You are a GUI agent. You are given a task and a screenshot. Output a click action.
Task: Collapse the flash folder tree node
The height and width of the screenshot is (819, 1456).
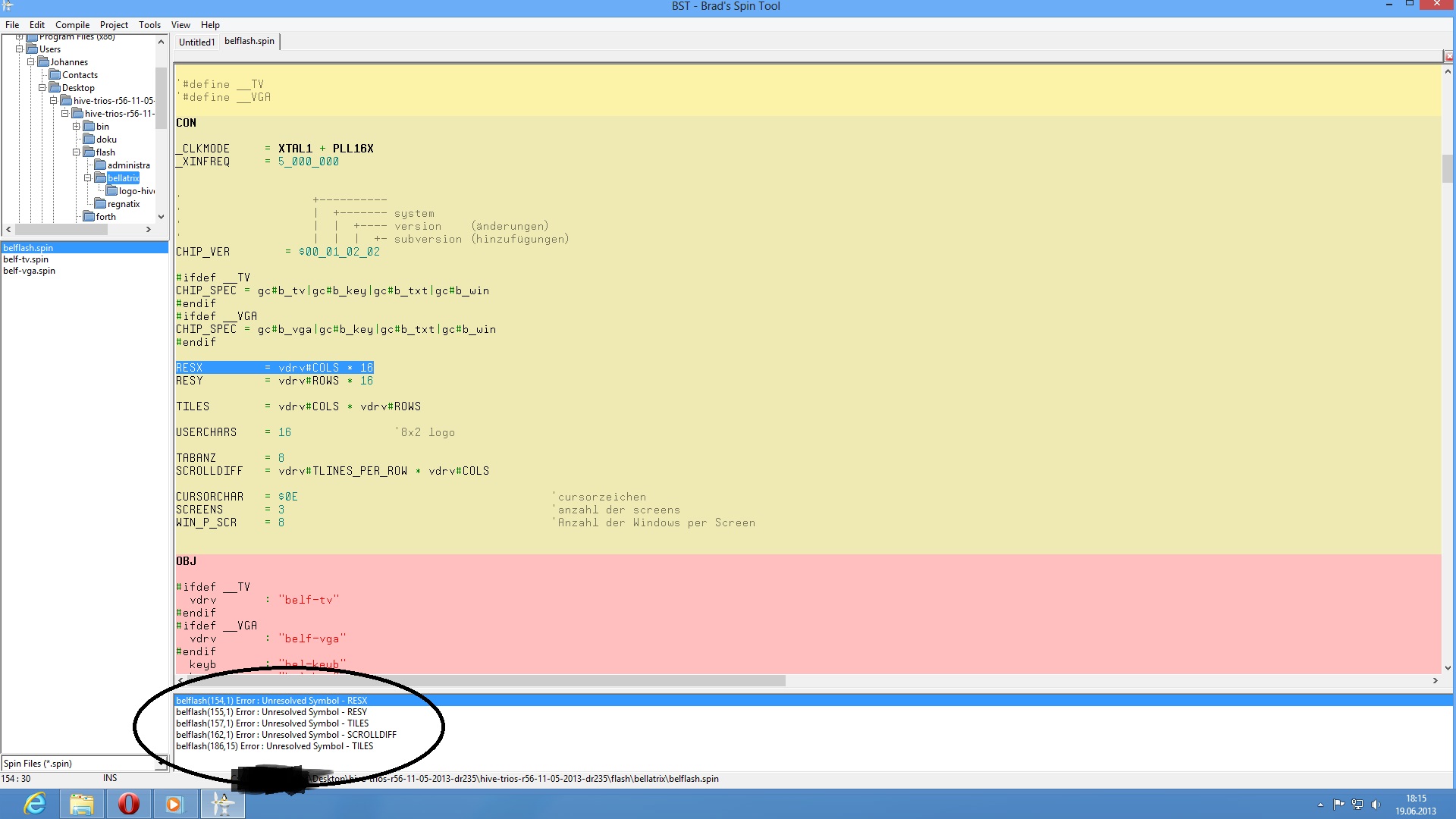[x=77, y=152]
